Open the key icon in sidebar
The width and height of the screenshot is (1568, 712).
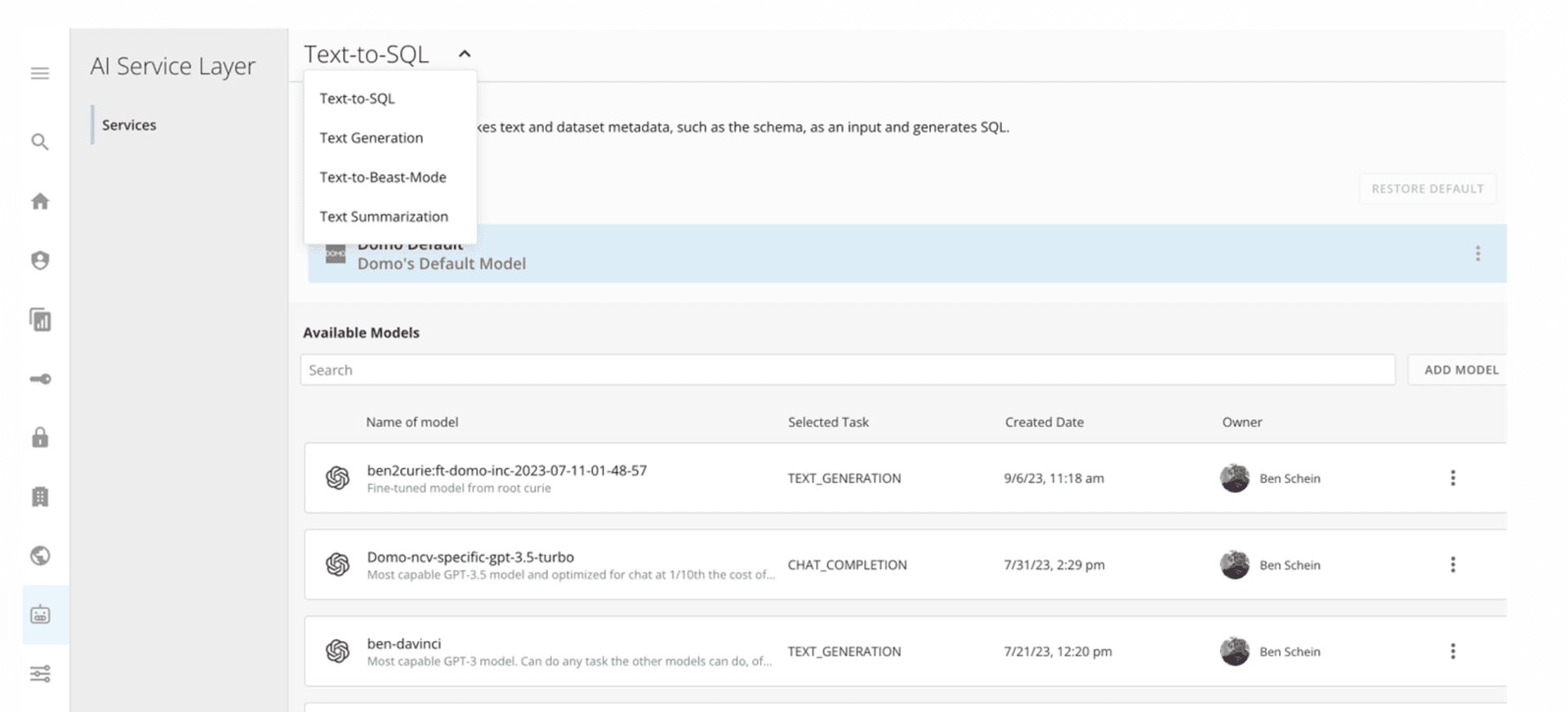point(40,379)
